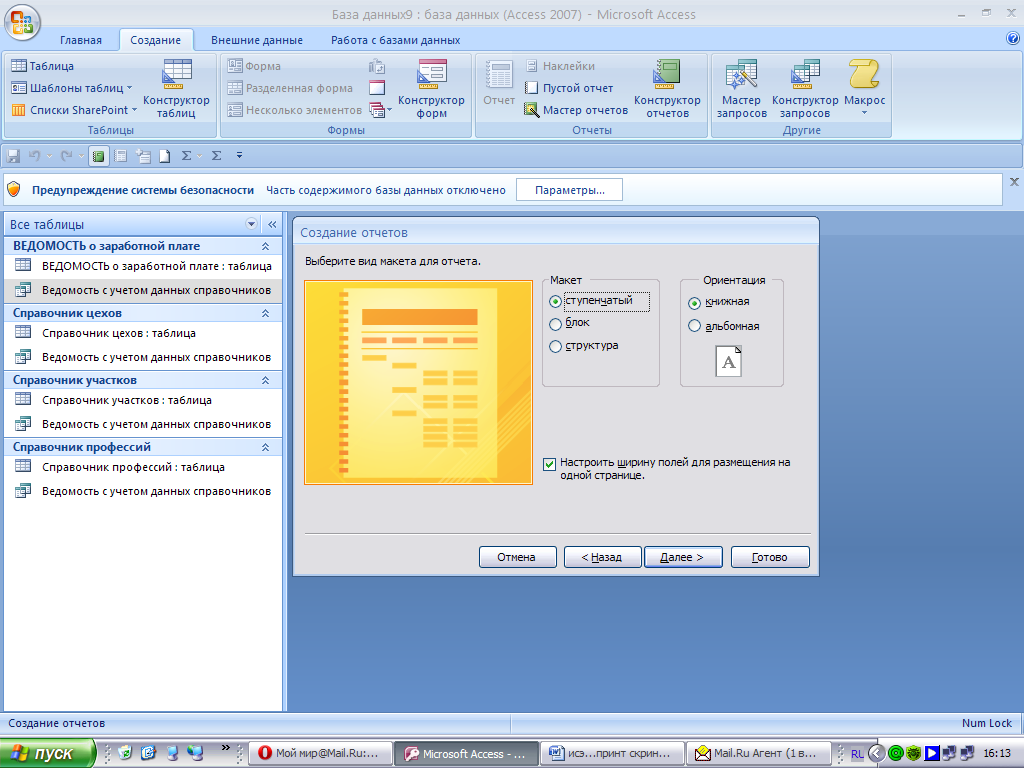Open Конструктор таблиц
Image resolution: width=1024 pixels, height=768 pixels.
176,88
